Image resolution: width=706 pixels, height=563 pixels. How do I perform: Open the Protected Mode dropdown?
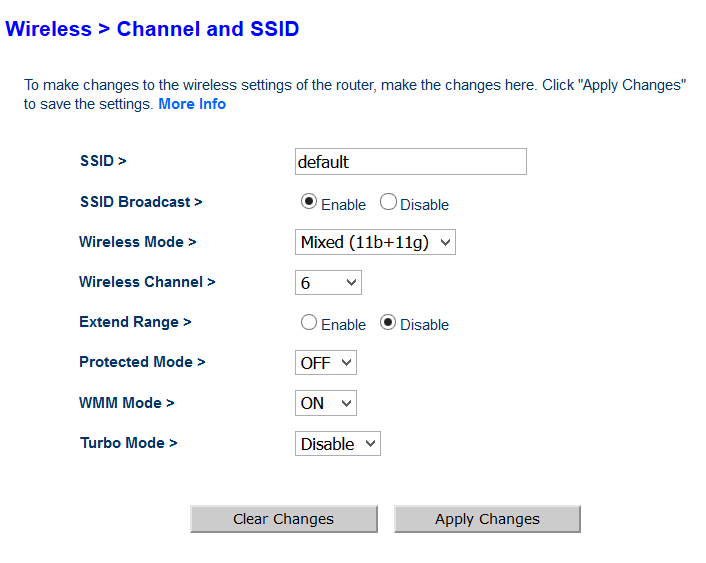326,363
